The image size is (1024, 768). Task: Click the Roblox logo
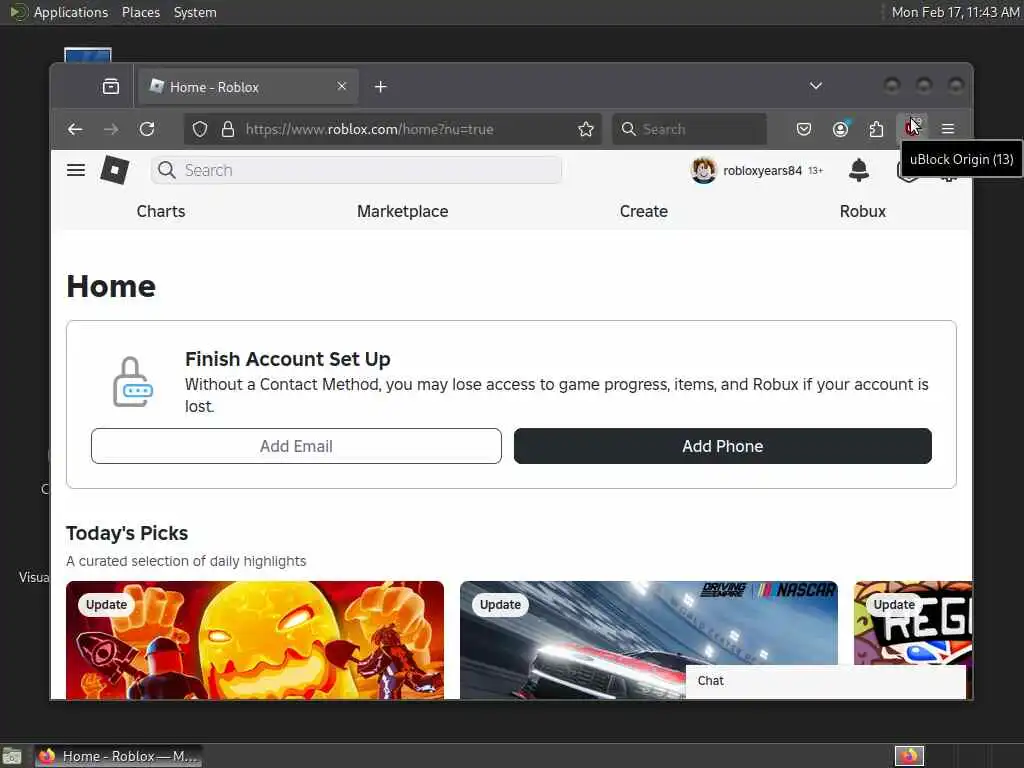click(x=115, y=170)
